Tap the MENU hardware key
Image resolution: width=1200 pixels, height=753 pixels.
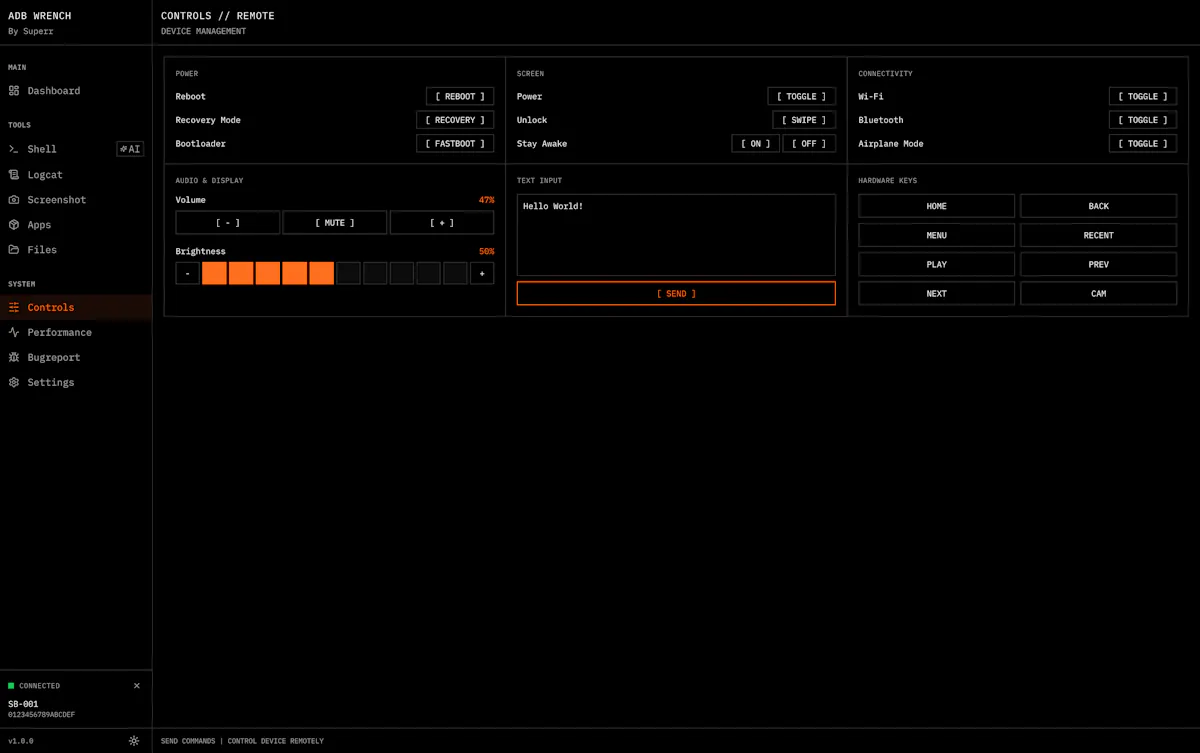(x=937, y=235)
